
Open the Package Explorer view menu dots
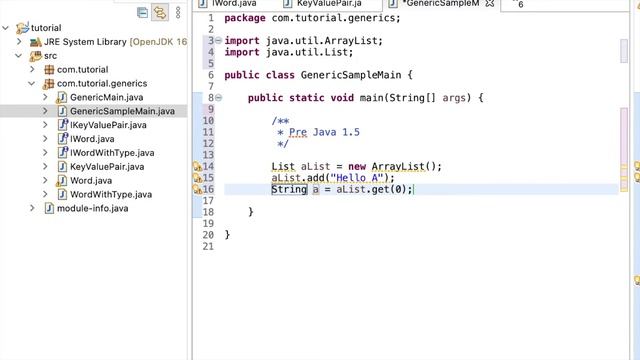[178, 13]
